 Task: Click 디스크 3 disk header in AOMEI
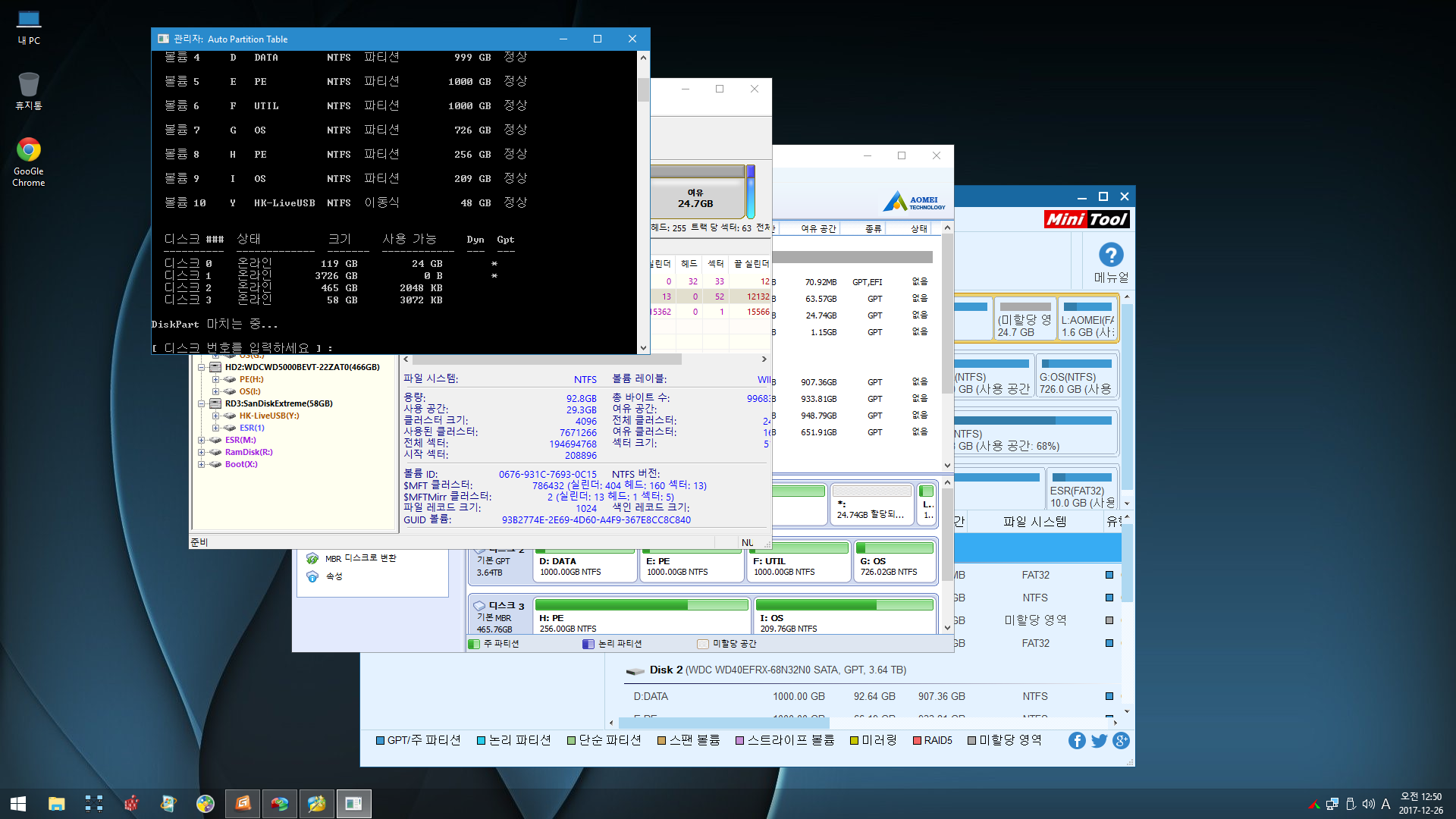pyautogui.click(x=500, y=616)
